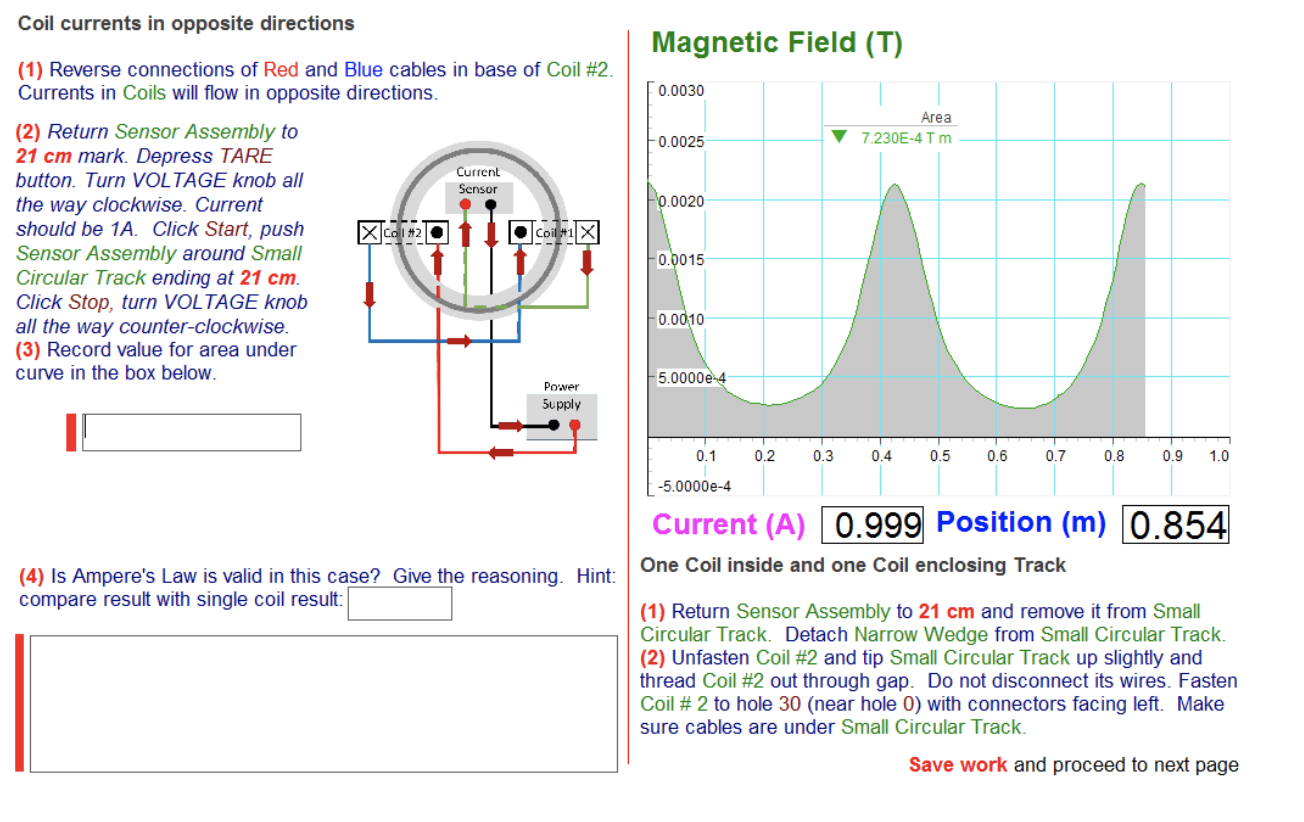
Task: Toggle the Coil #2 connection state
Action: tap(435, 231)
